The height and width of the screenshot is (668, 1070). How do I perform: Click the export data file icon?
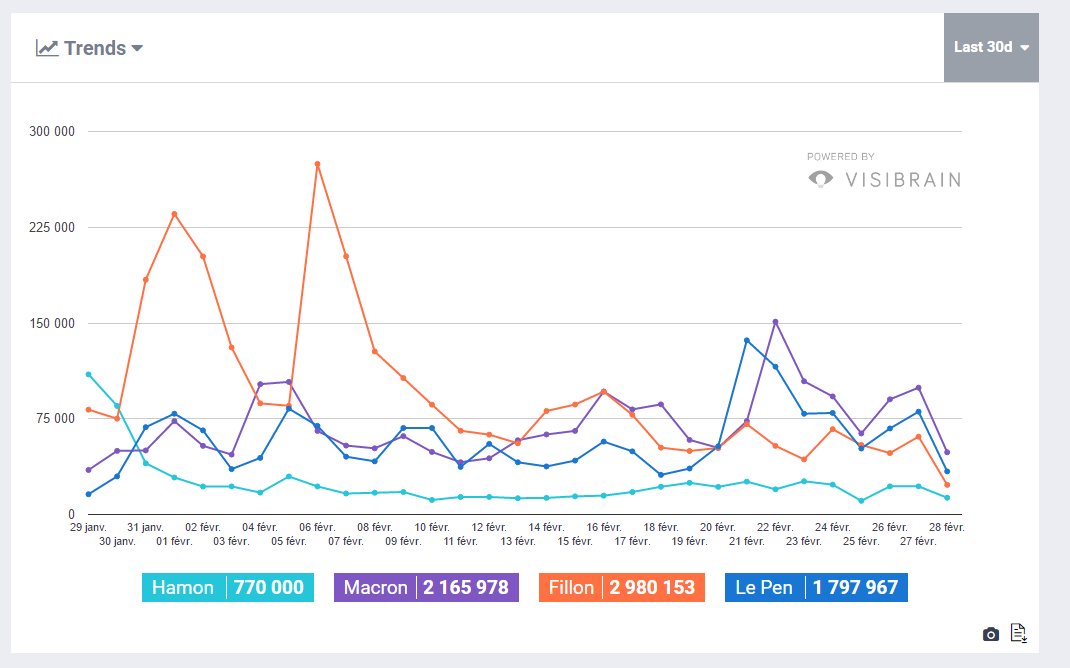[x=1018, y=633]
